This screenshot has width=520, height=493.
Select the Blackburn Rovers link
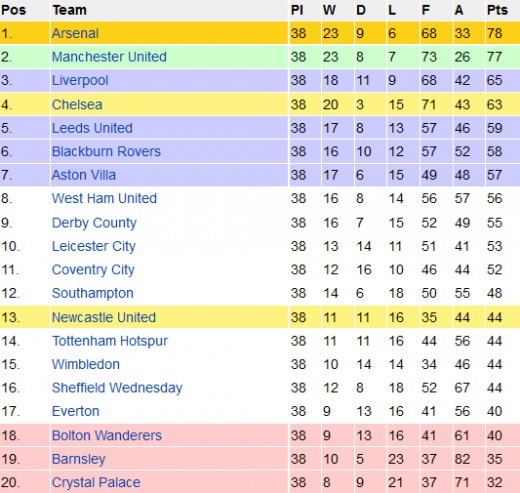[106, 151]
